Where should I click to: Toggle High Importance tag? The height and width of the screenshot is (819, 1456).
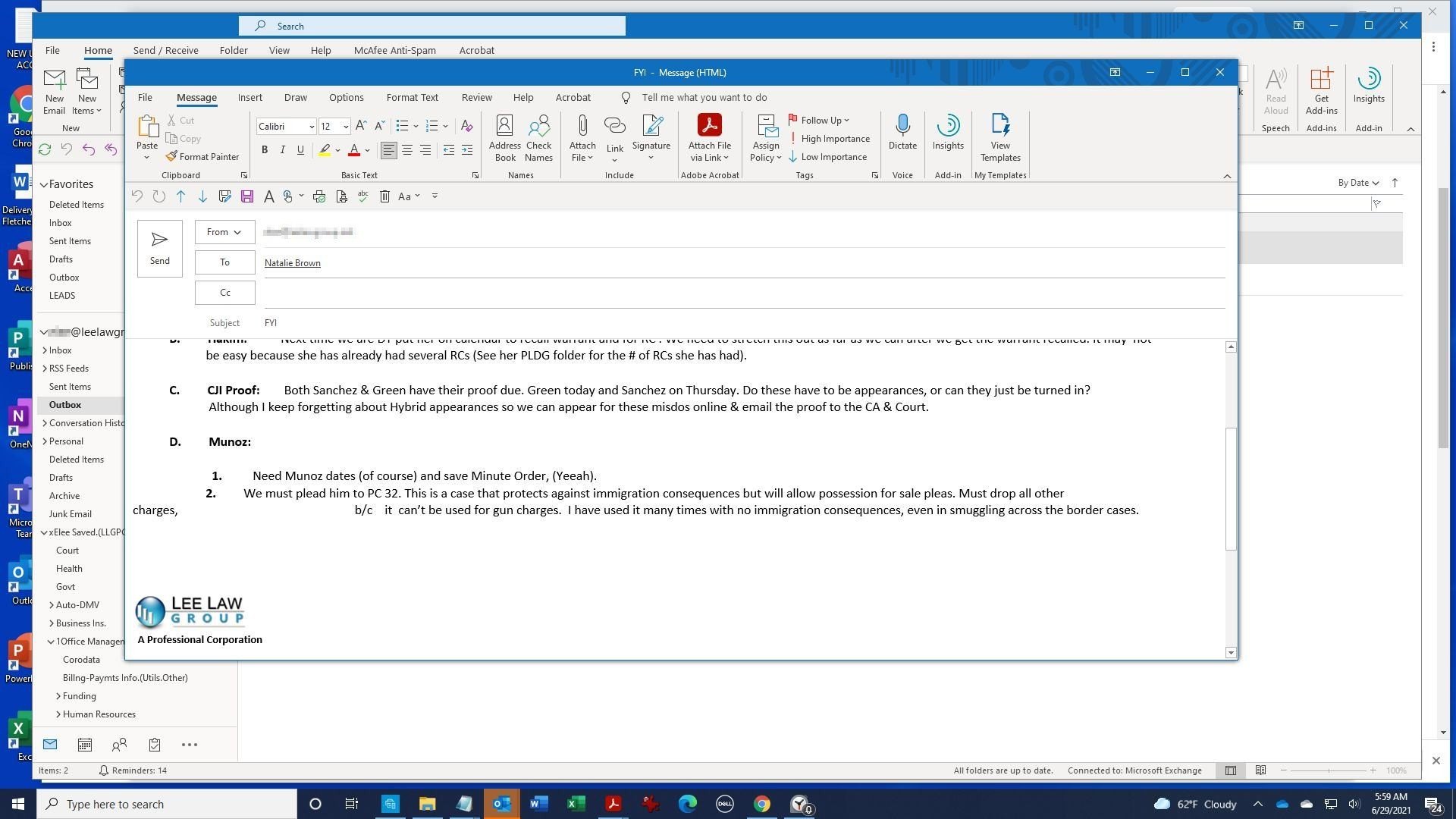828,139
